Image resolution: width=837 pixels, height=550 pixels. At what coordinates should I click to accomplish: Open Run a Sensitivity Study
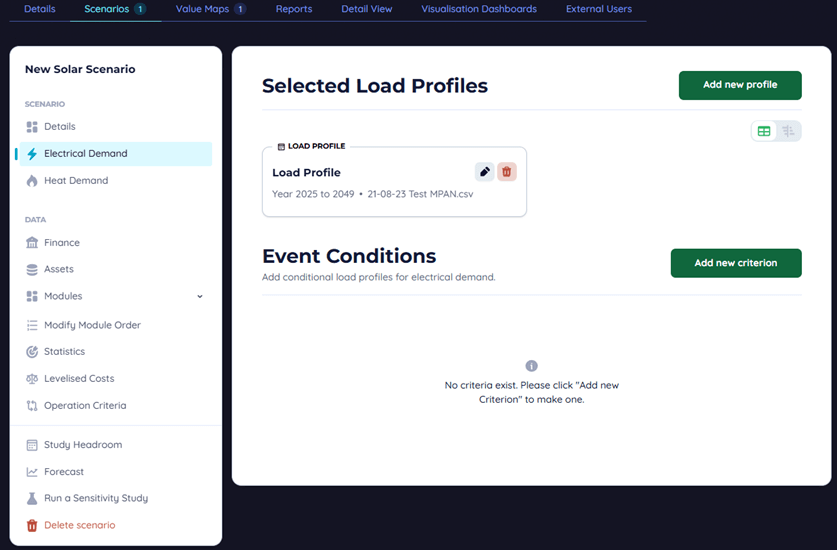(x=115, y=498)
